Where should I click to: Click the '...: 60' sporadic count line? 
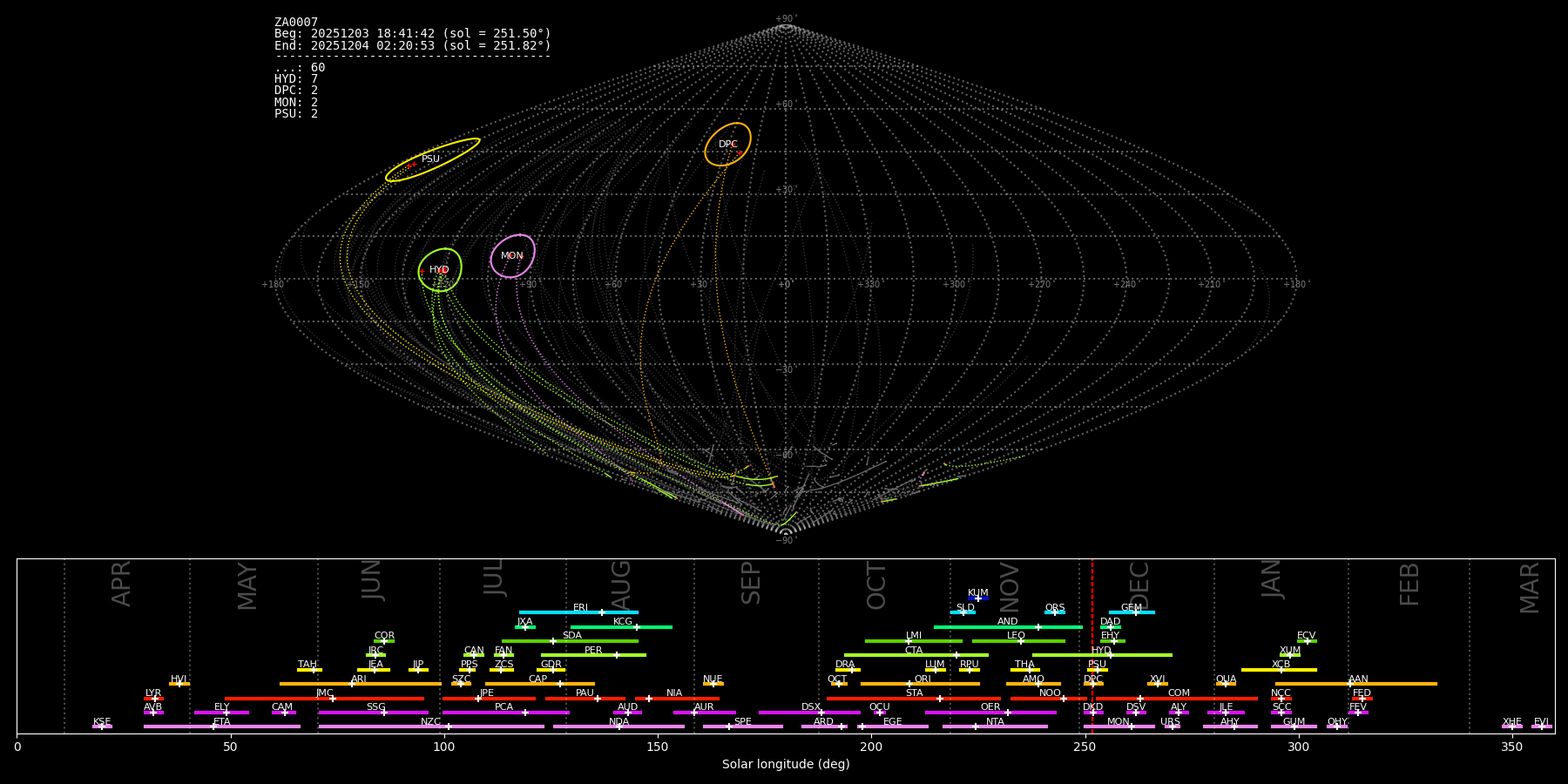coord(300,68)
